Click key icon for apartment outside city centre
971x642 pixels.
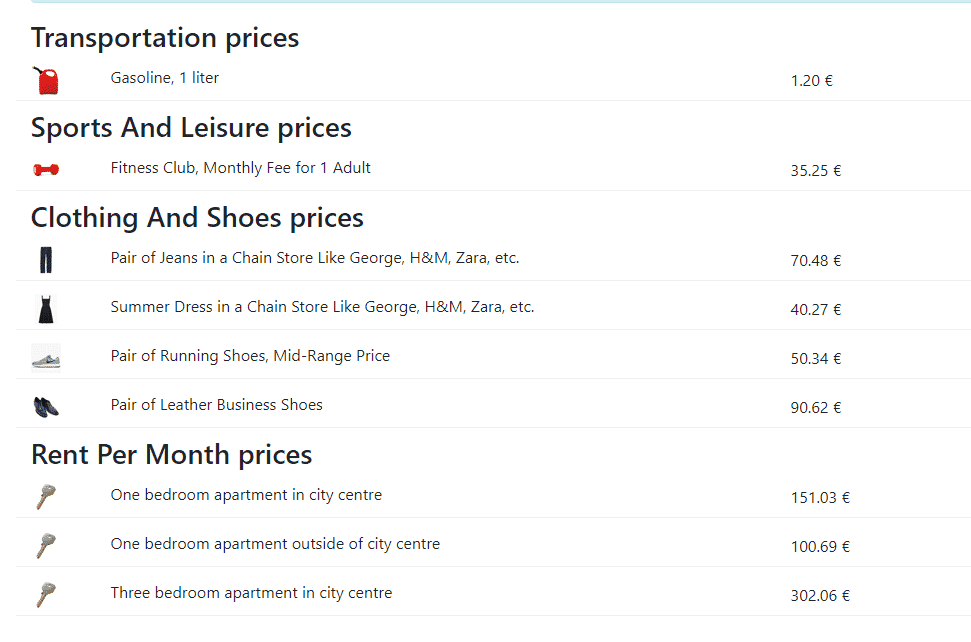click(46, 545)
